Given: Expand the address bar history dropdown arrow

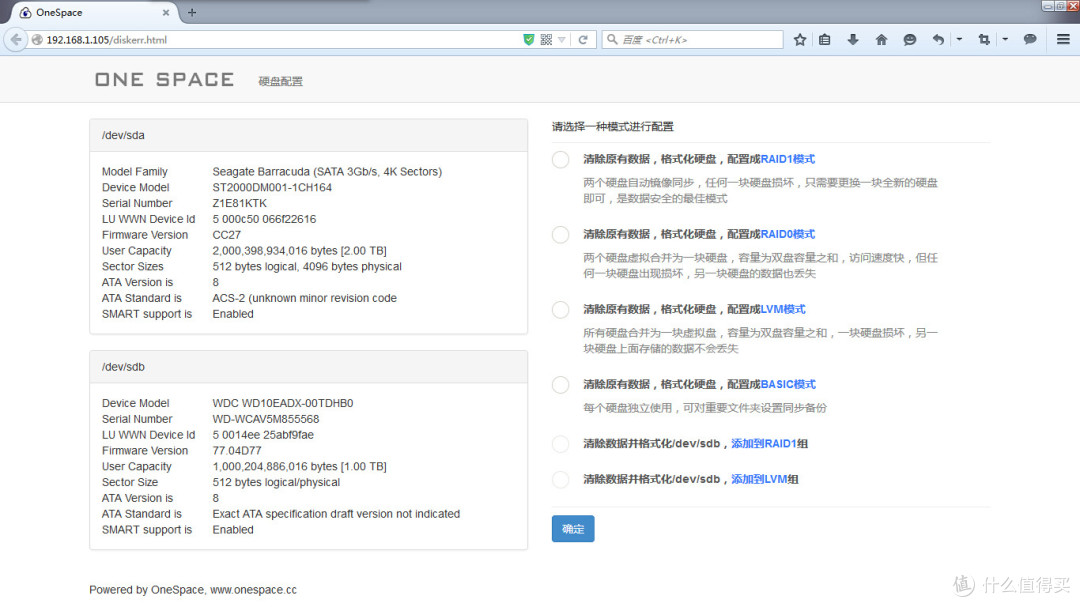Looking at the screenshot, I should click(562, 40).
